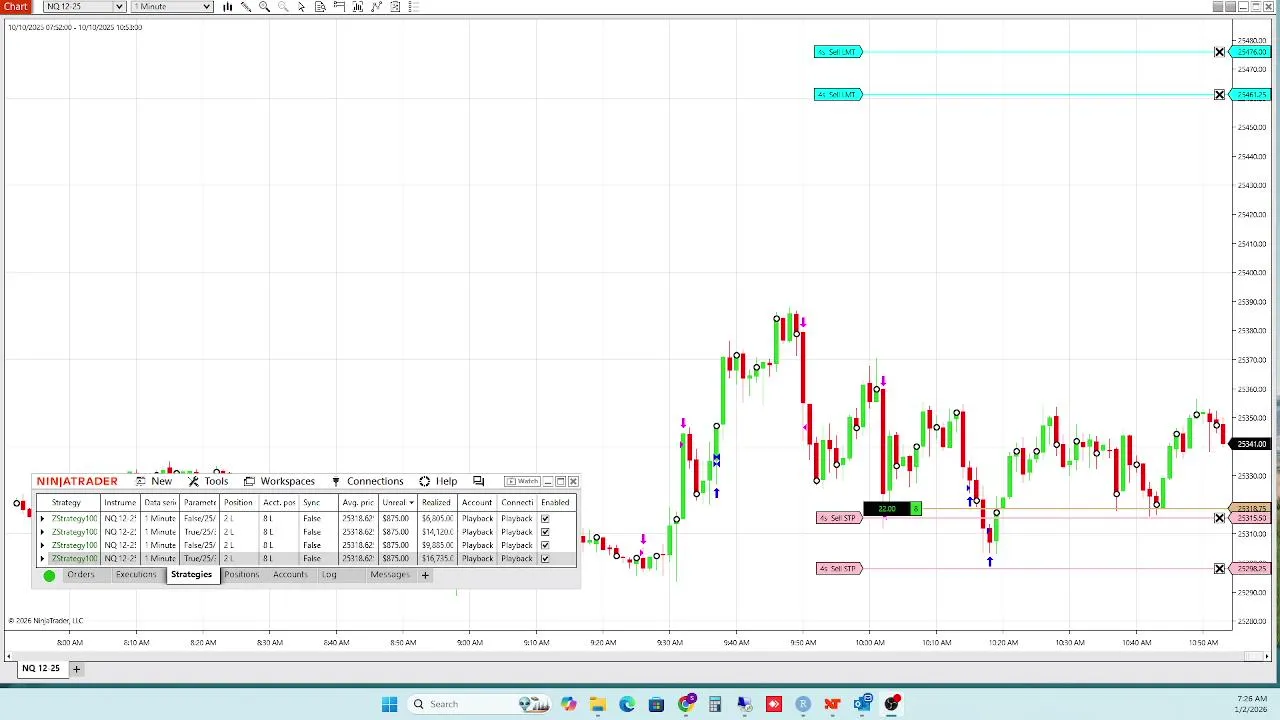Open NinjaTrader icon in the taskbar

coord(832,704)
